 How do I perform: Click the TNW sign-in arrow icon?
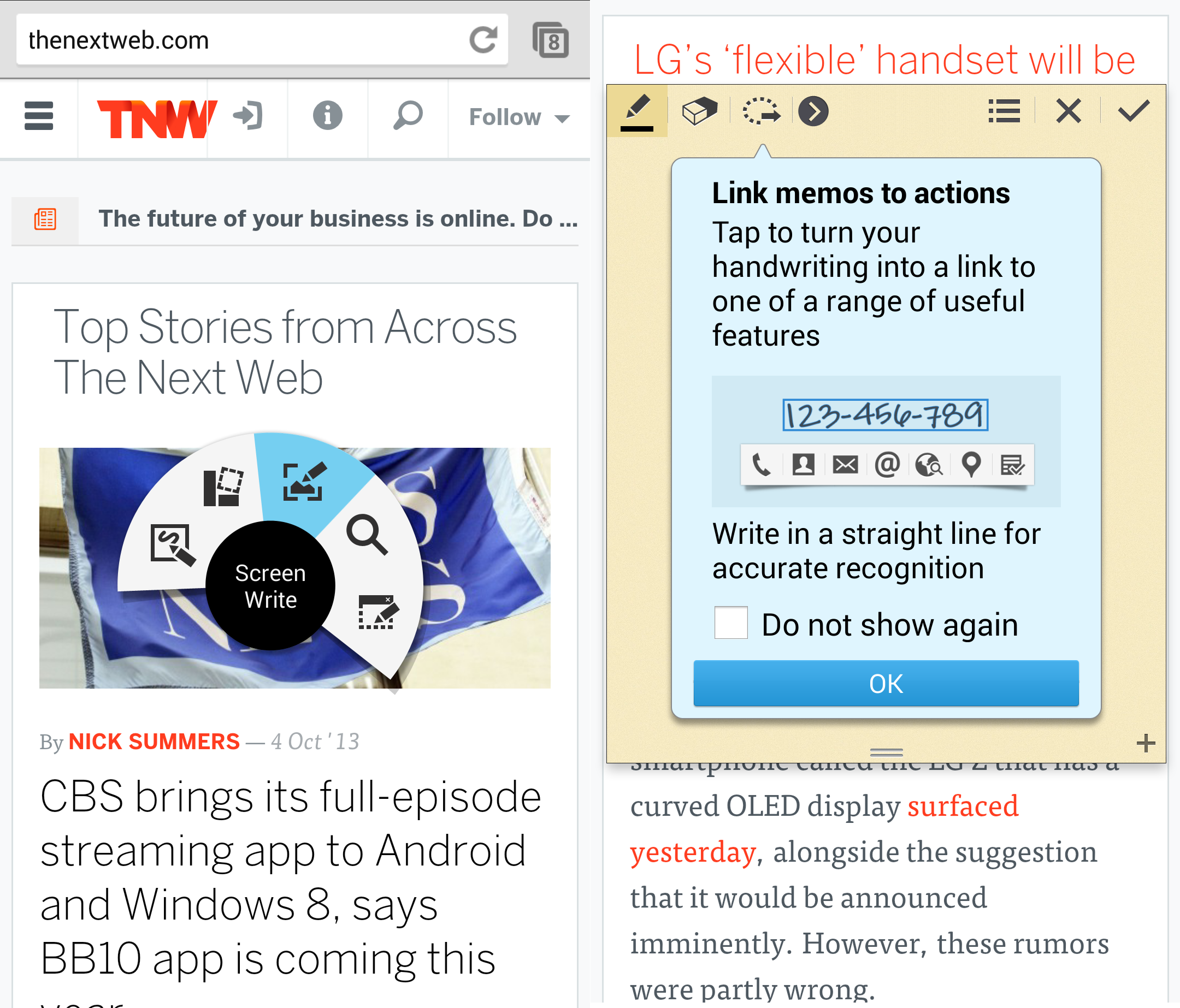point(247,116)
